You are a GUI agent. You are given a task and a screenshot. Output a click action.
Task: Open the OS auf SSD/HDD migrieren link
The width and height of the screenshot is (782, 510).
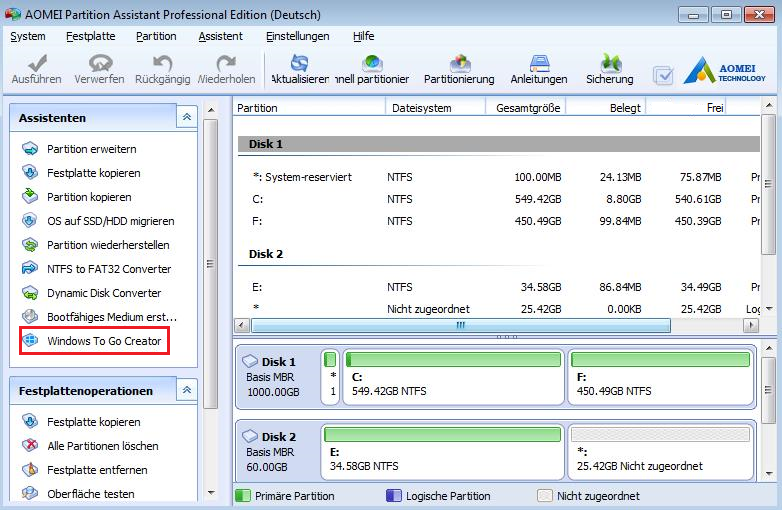click(x=111, y=221)
